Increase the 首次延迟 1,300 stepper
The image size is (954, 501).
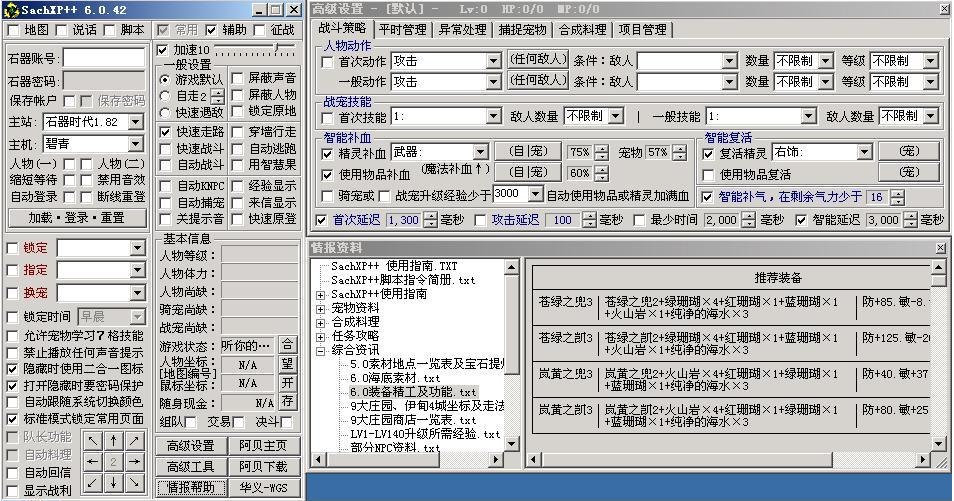(x=430, y=215)
